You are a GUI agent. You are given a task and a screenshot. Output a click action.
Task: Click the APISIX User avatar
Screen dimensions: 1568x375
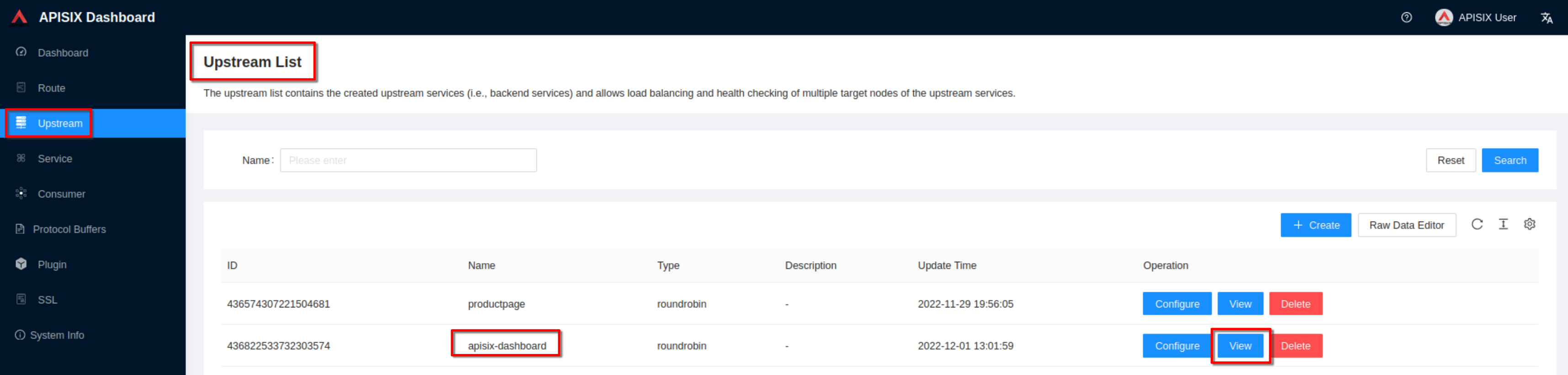tap(1443, 18)
